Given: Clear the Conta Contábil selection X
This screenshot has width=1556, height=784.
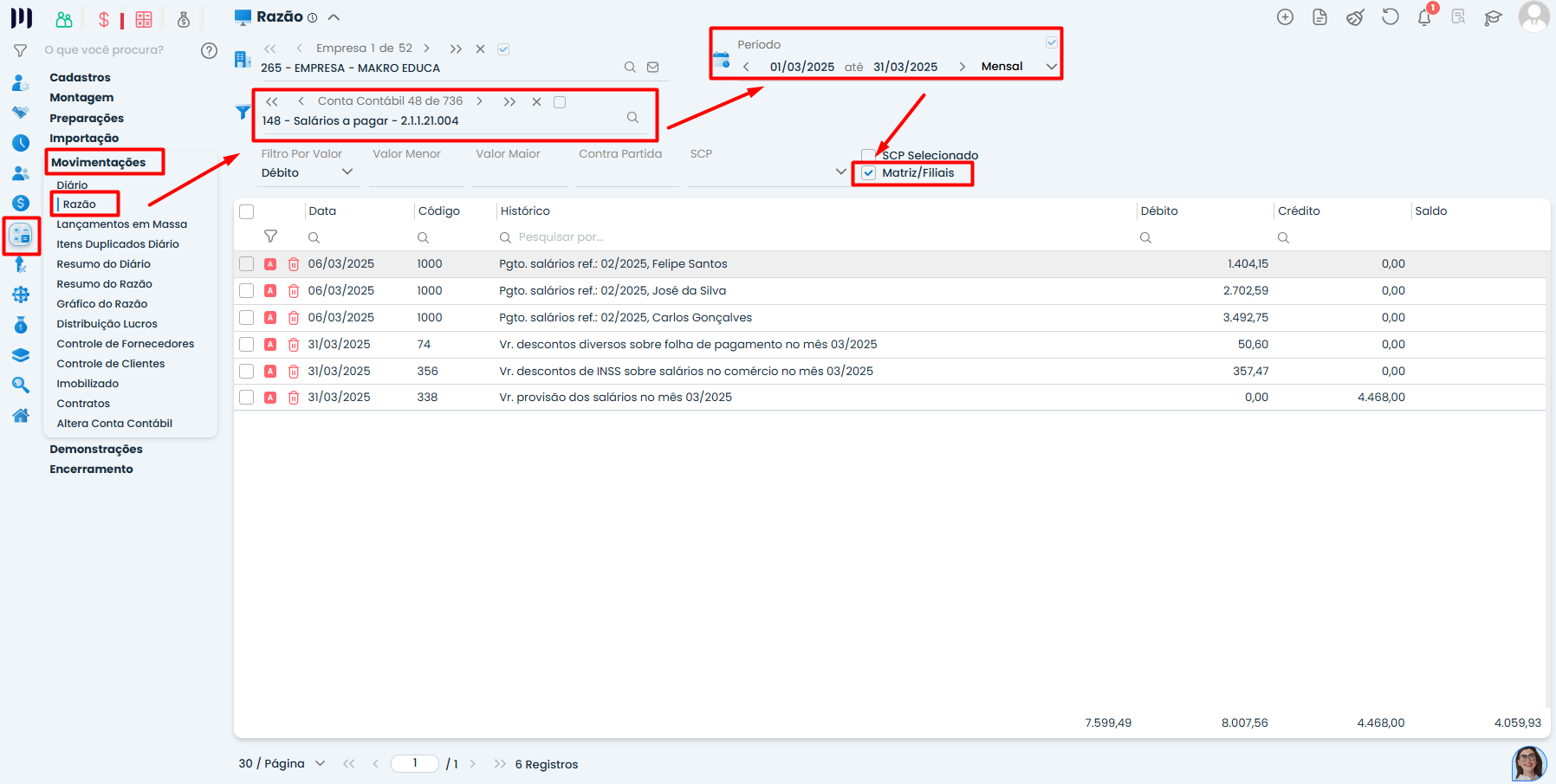Looking at the screenshot, I should point(536,102).
